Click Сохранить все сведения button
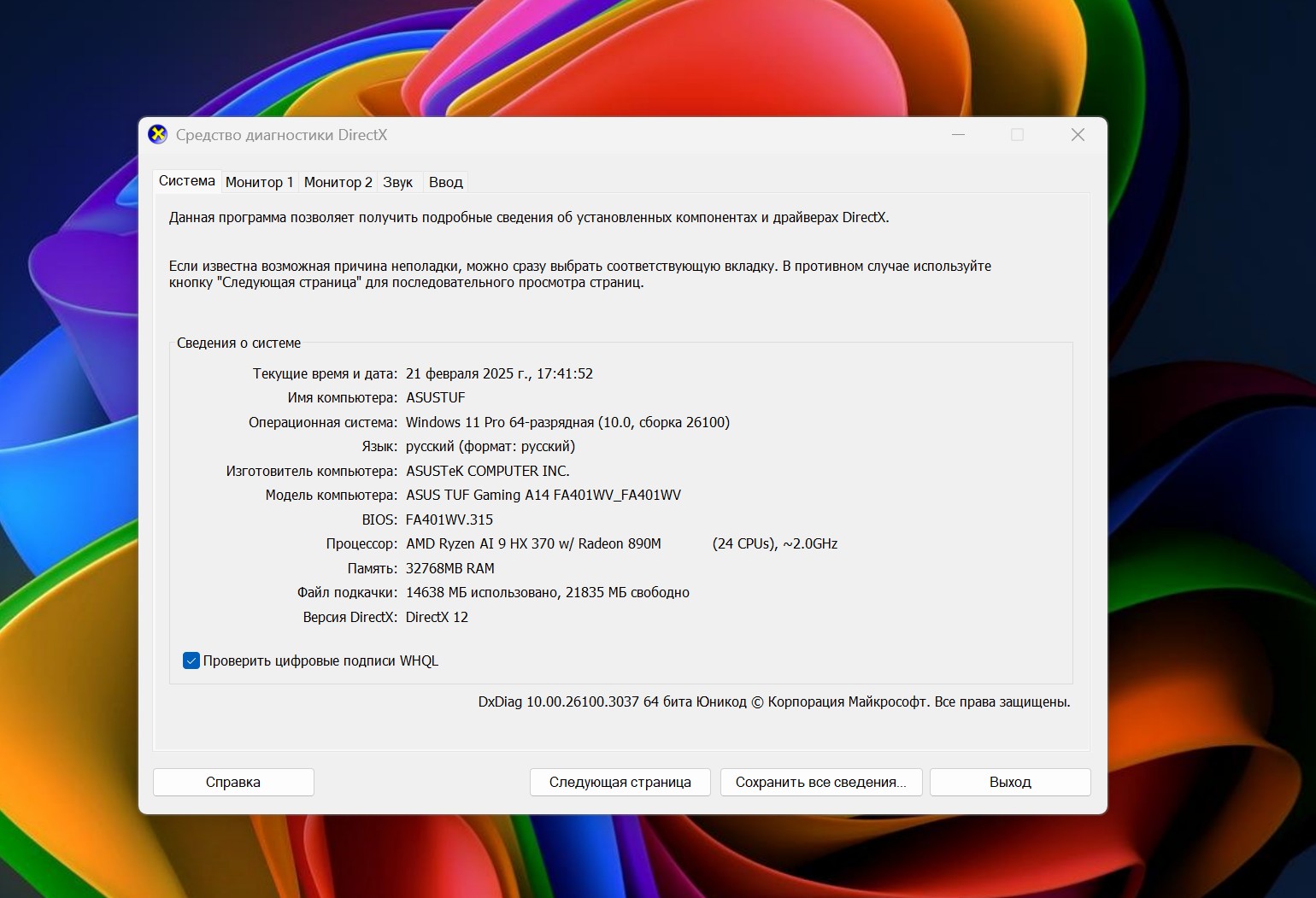 coord(821,782)
